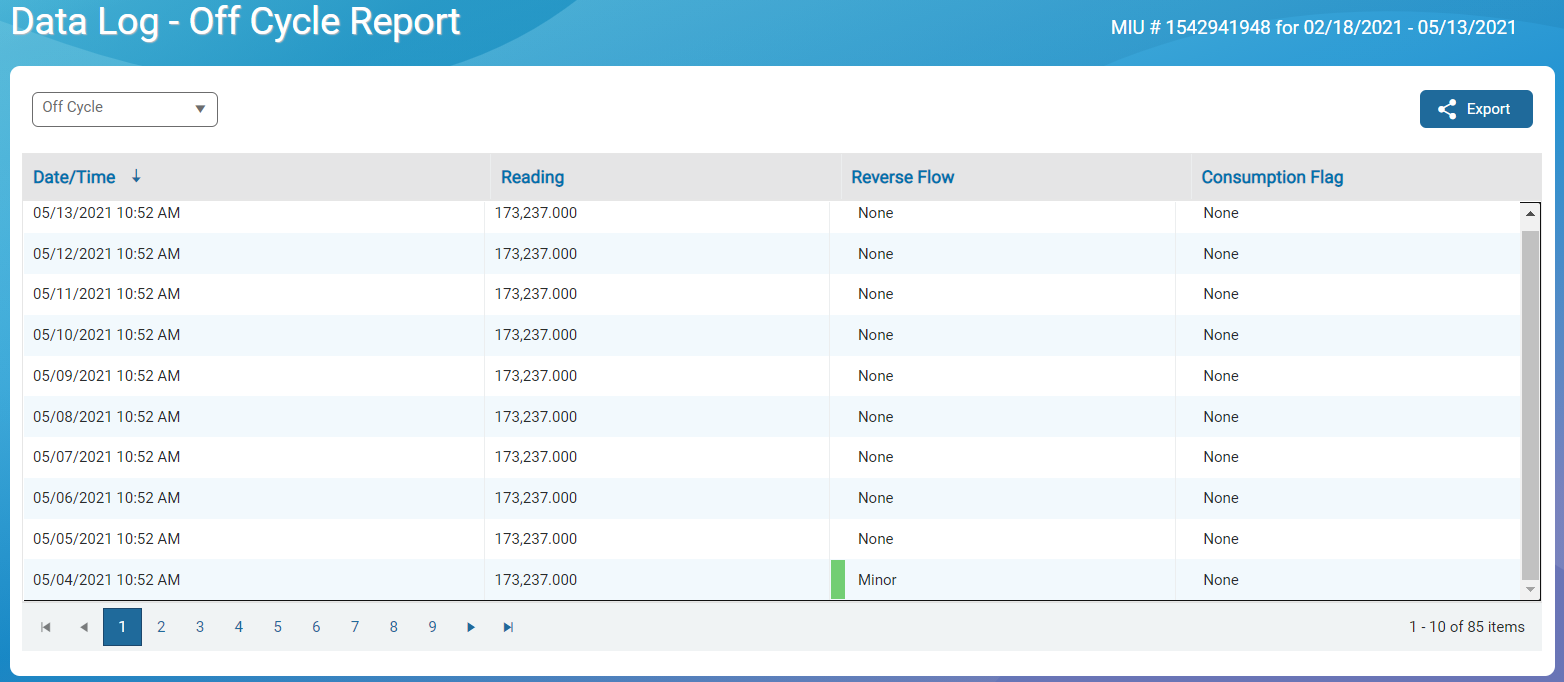Select the top row dated 05/13/2021
This screenshot has height=682, width=1564.
pos(400,212)
